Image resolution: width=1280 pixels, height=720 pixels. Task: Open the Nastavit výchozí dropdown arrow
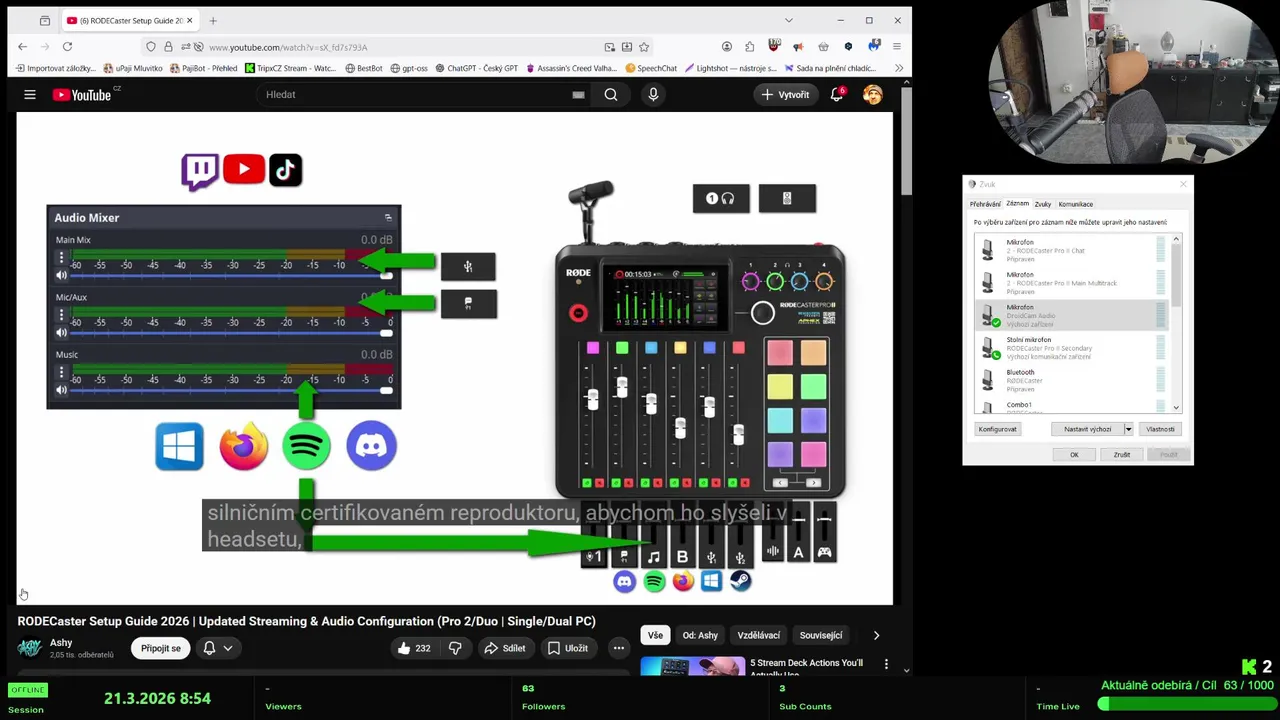pyautogui.click(x=1128, y=429)
